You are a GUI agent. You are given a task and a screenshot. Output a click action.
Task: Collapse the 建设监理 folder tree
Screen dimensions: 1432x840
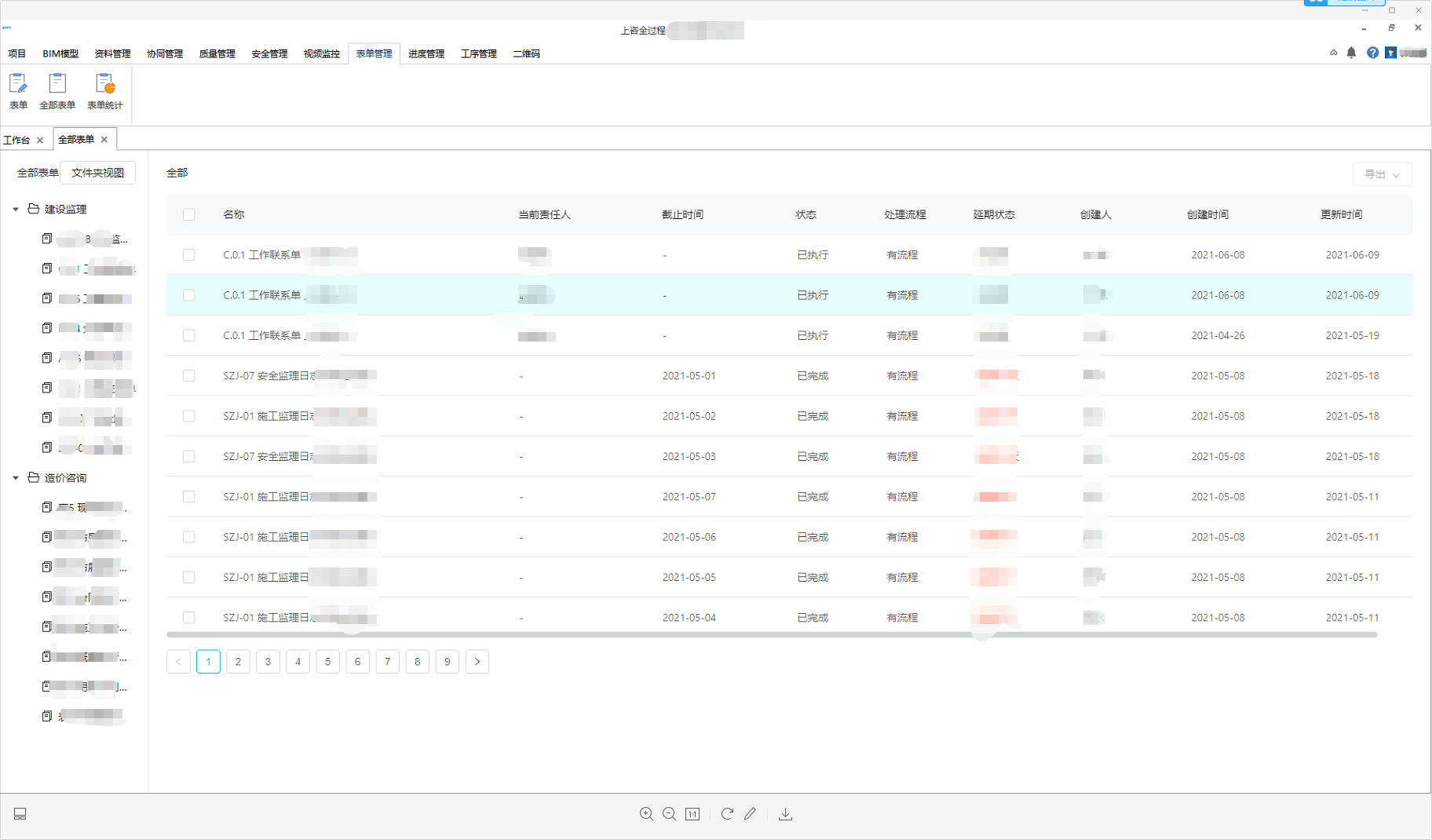coord(16,210)
